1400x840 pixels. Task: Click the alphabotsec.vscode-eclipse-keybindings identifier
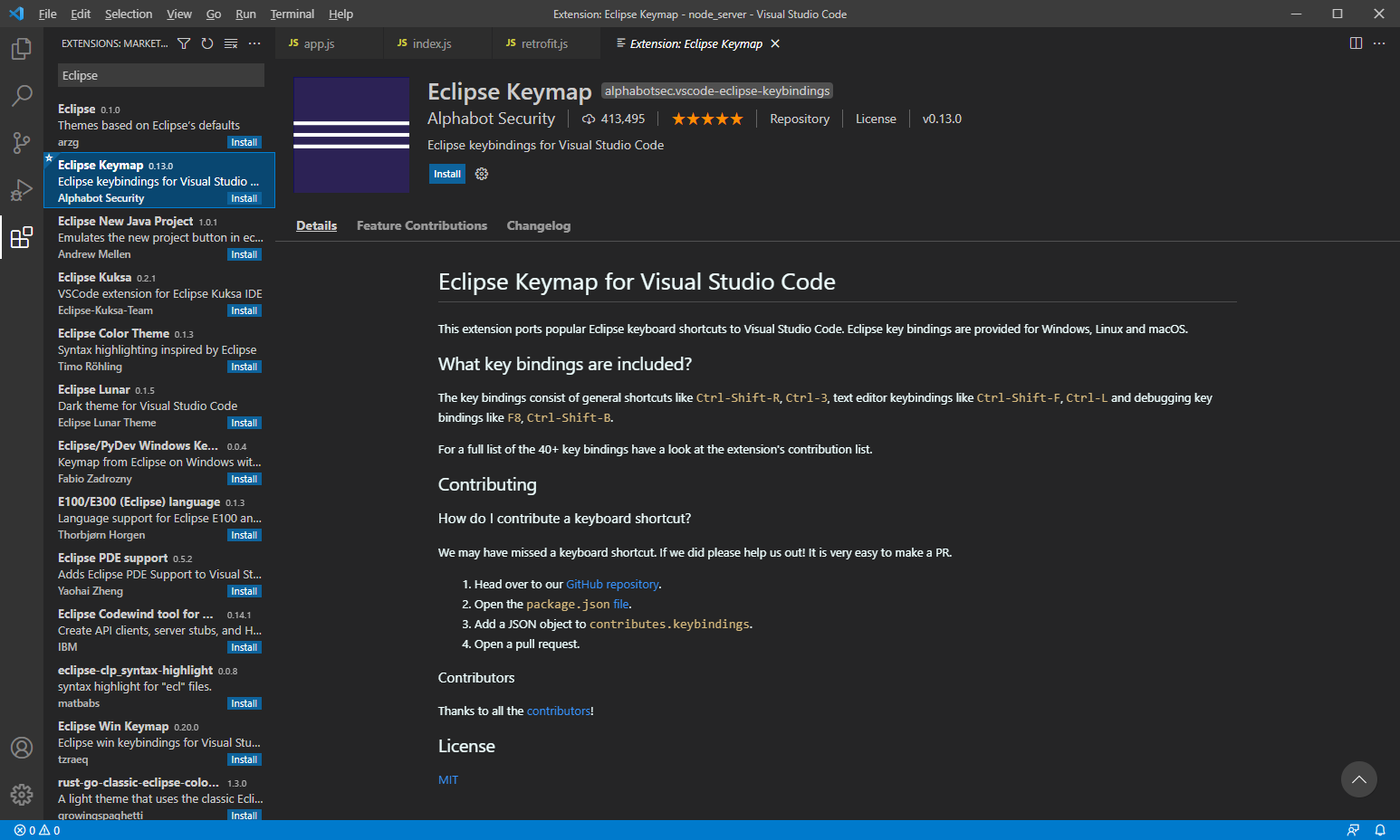[717, 91]
